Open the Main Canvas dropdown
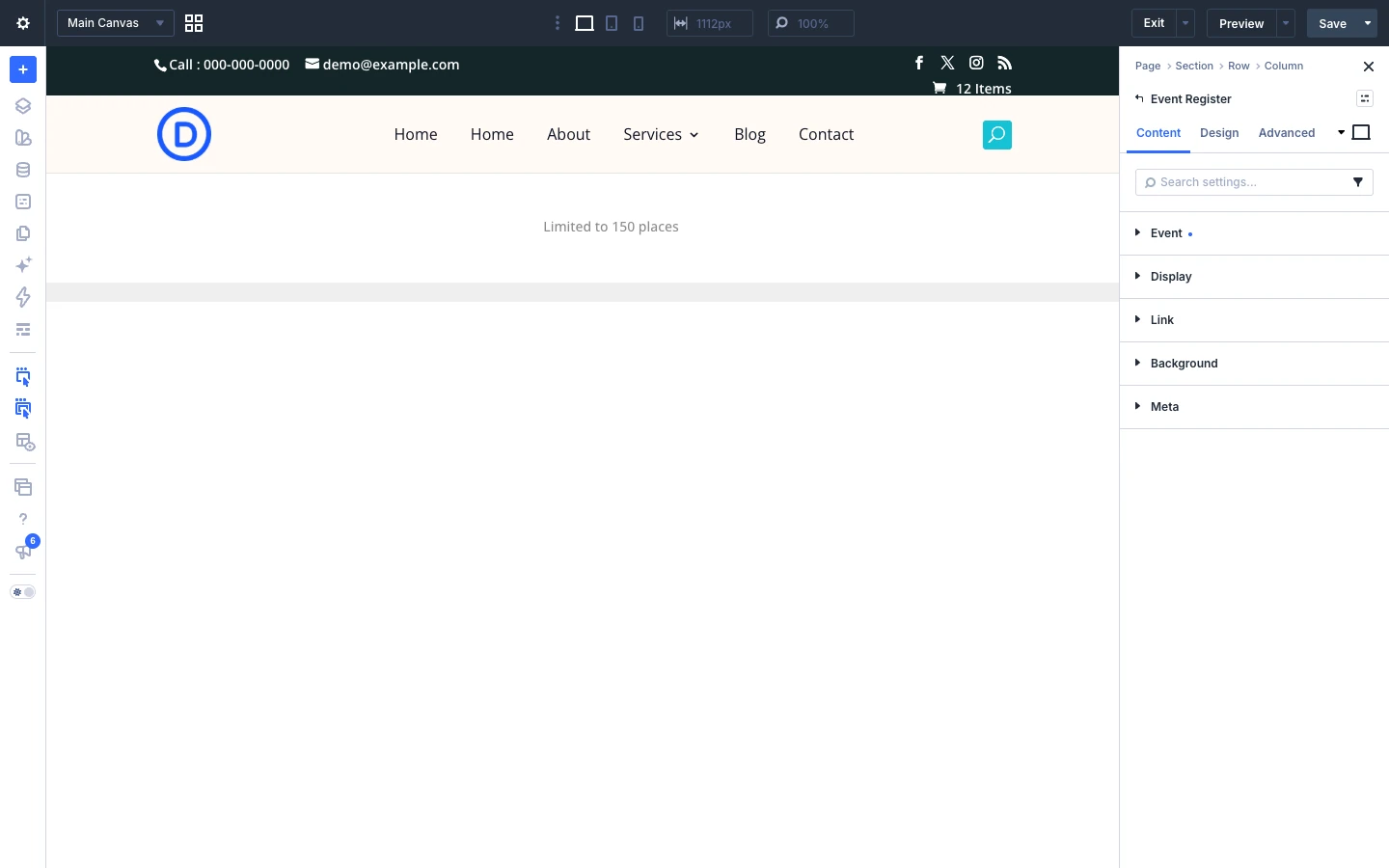This screenshot has height=868, width=1389. coord(116,23)
